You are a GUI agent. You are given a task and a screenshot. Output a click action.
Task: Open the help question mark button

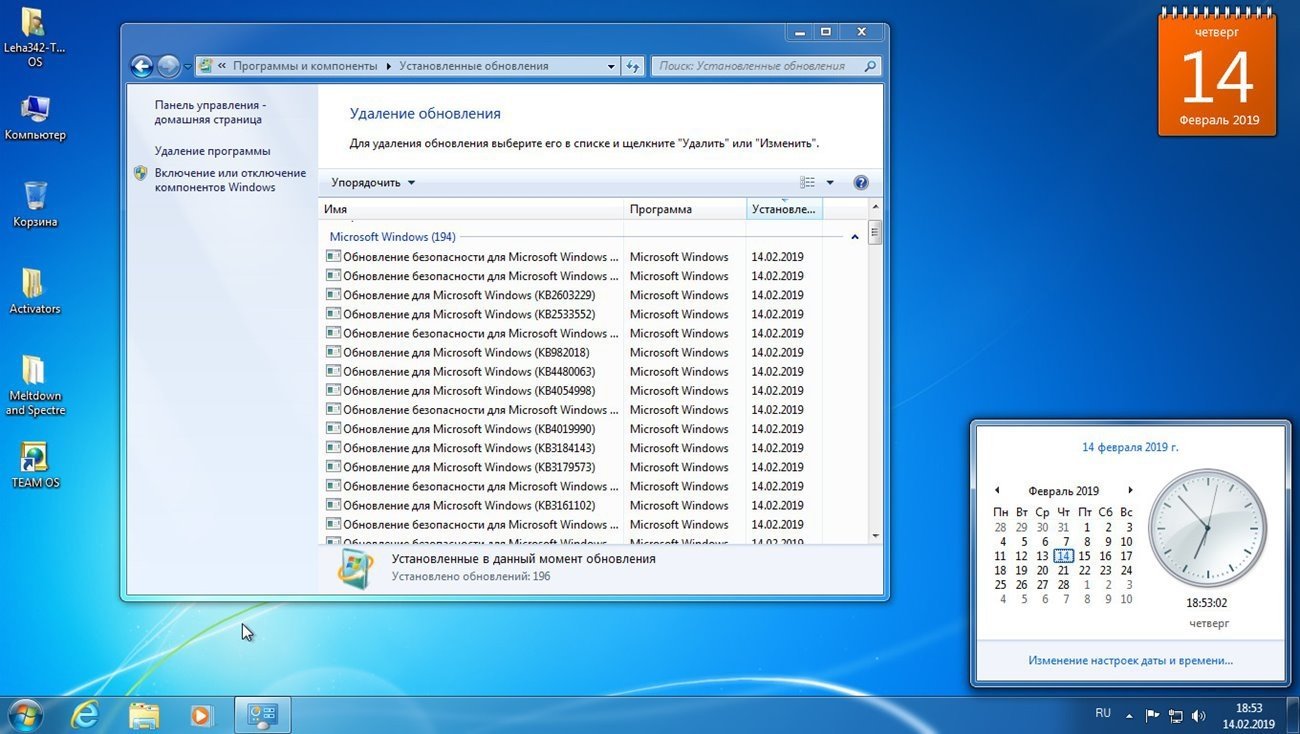click(x=861, y=183)
